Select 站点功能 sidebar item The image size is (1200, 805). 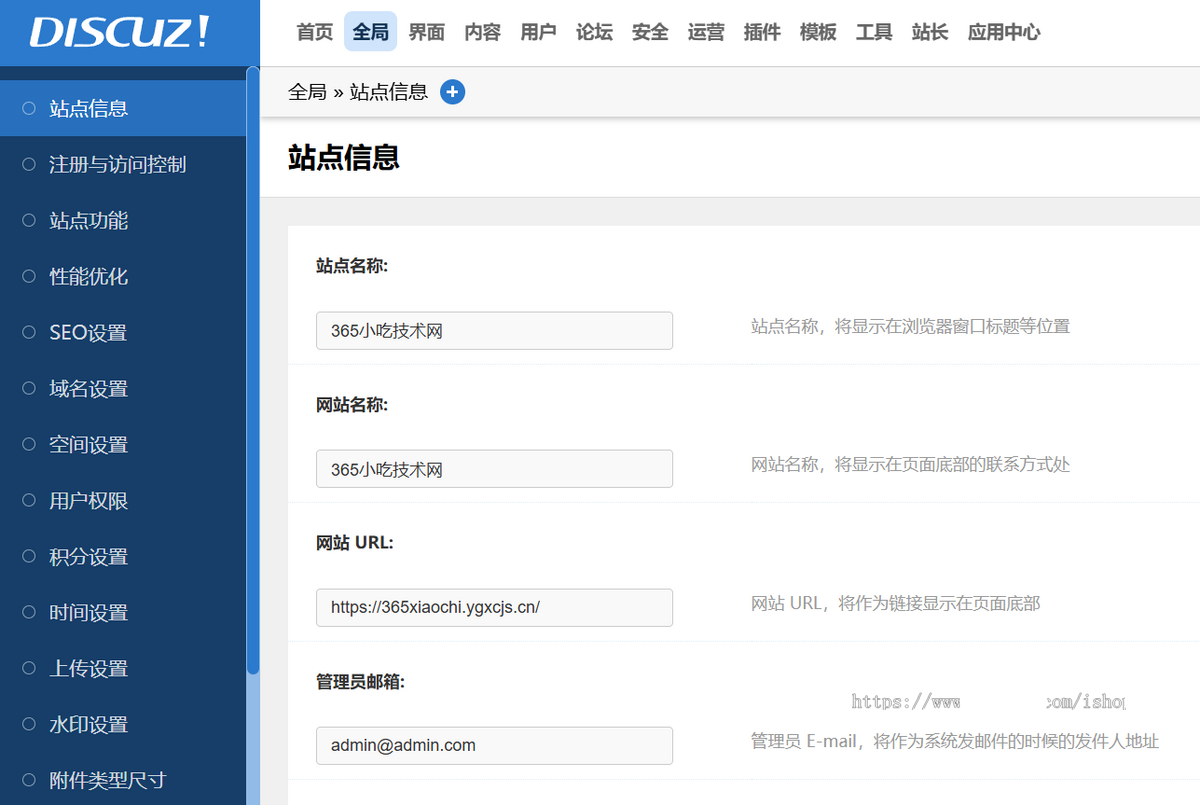pos(89,220)
